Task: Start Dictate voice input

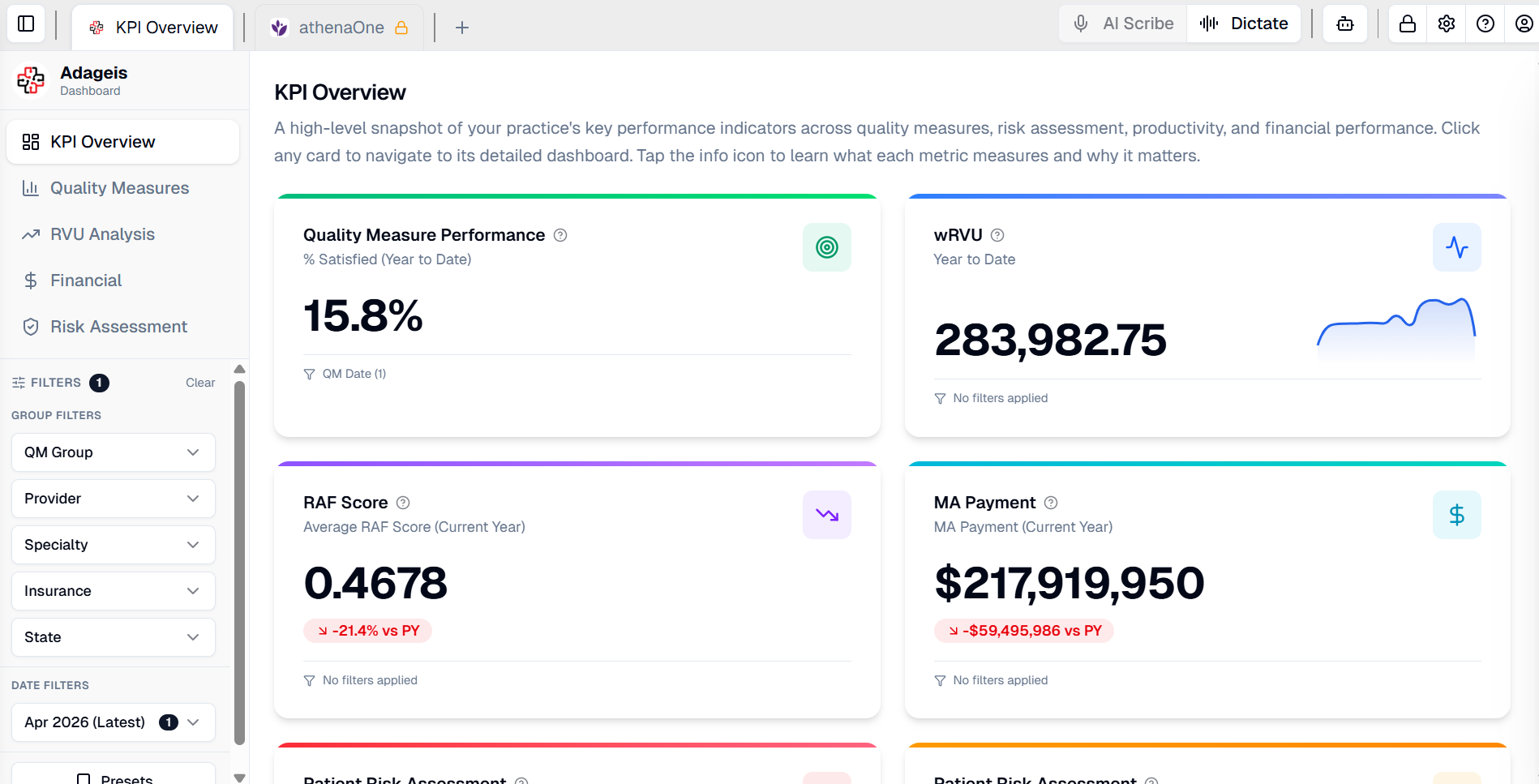Action: [1244, 24]
